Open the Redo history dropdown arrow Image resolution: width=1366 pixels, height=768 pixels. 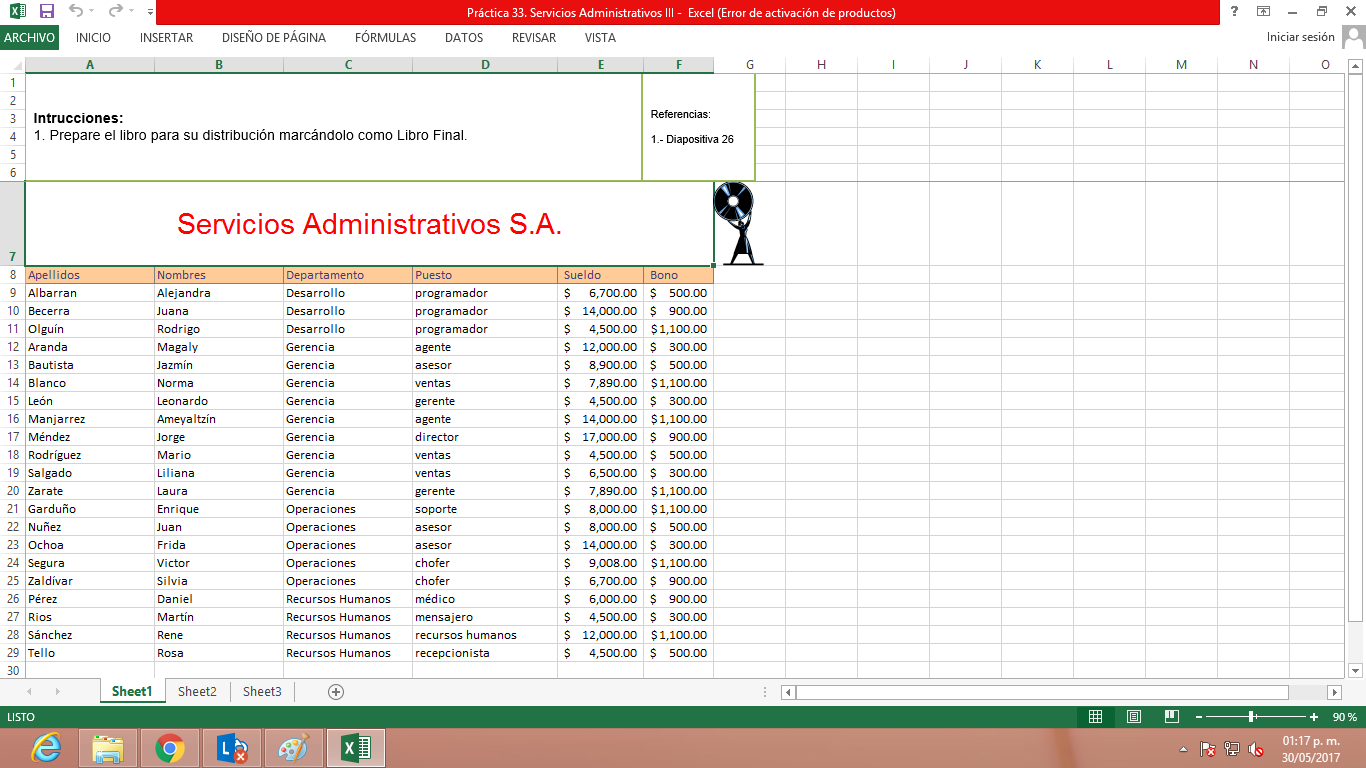130,12
